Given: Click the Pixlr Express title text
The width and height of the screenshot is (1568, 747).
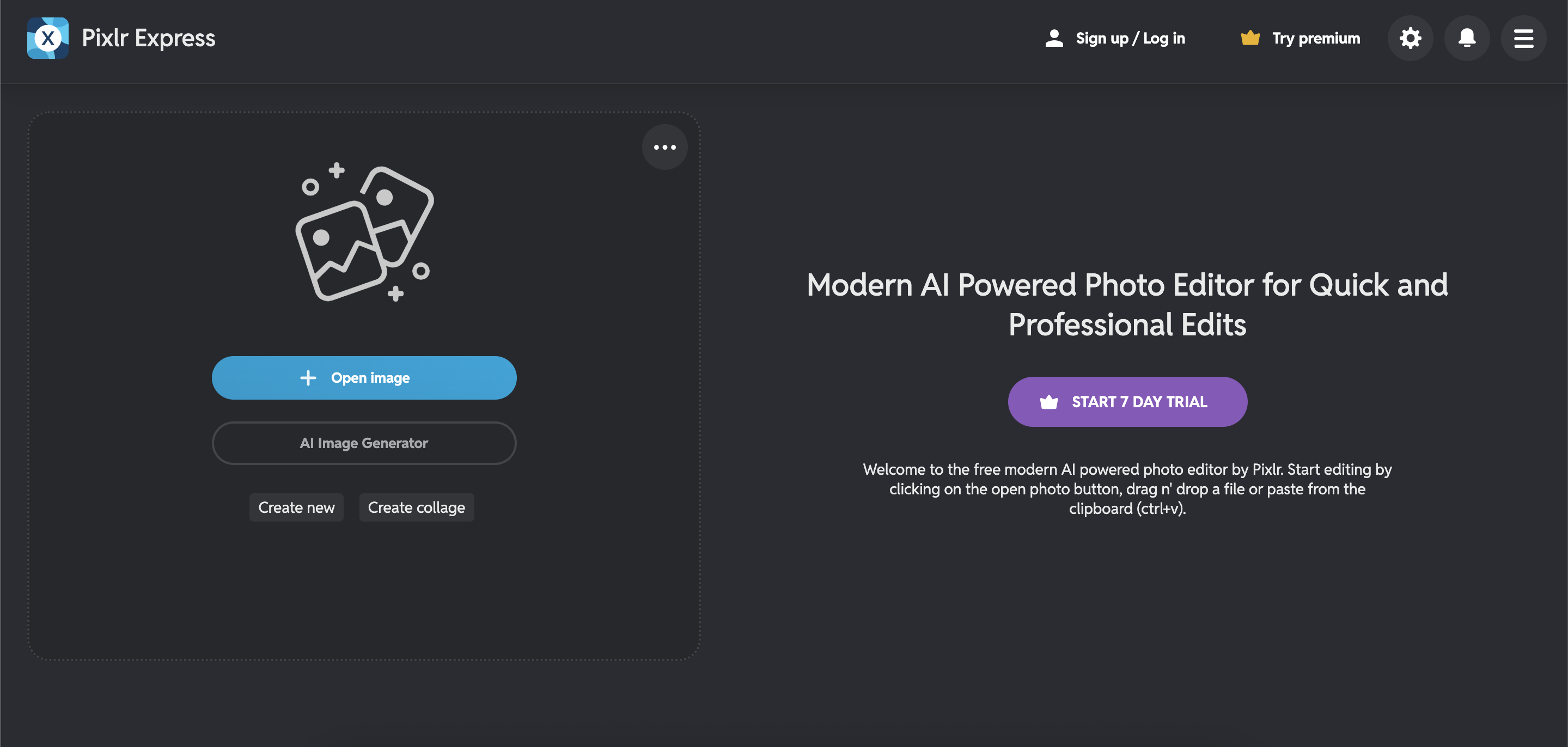Looking at the screenshot, I should [x=148, y=38].
